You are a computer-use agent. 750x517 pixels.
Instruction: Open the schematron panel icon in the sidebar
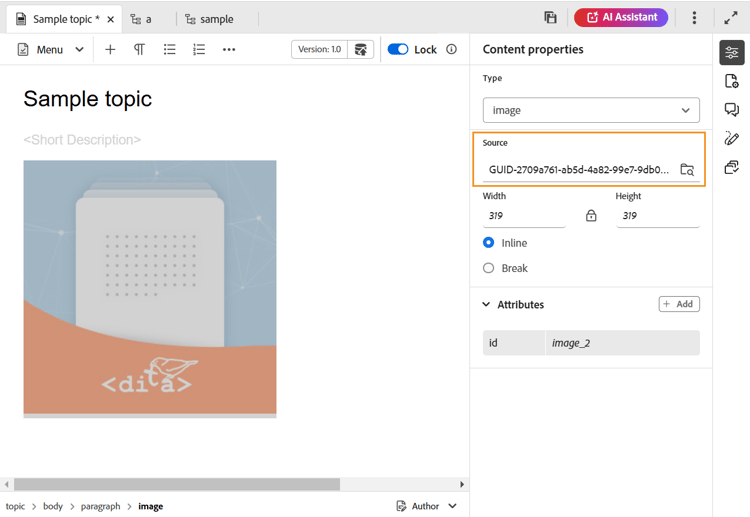[731, 167]
